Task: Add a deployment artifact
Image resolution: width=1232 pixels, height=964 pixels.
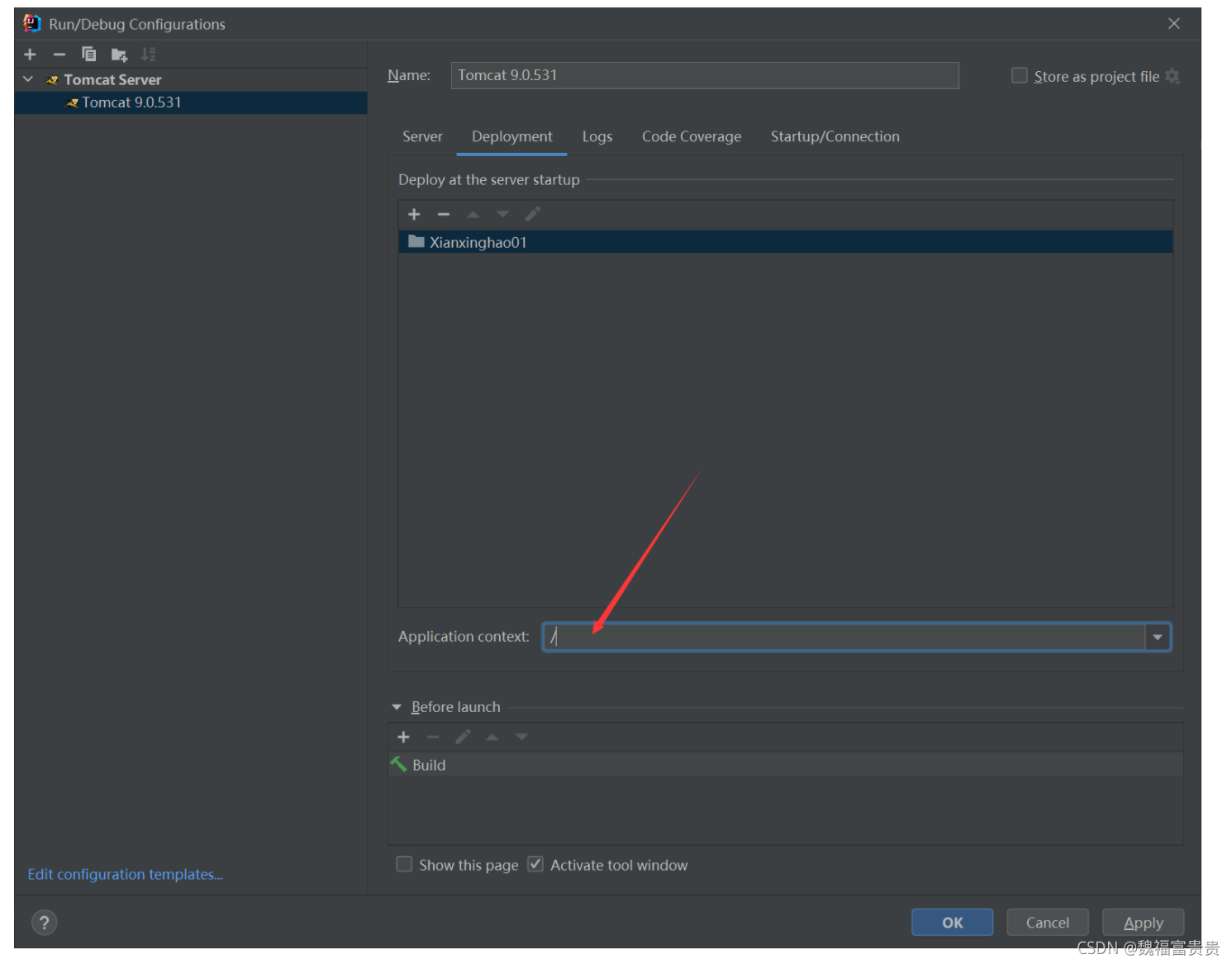Action: click(415, 215)
